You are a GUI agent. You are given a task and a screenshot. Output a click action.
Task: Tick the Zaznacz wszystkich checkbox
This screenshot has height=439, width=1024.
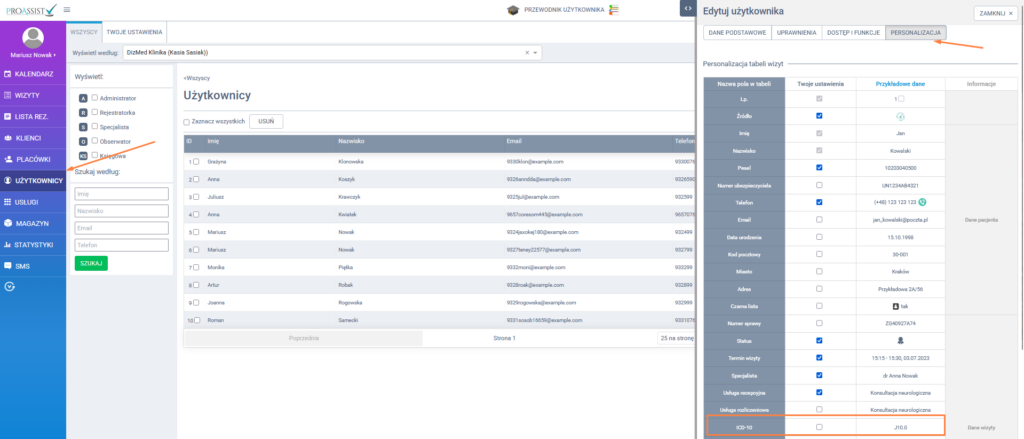[x=187, y=122]
